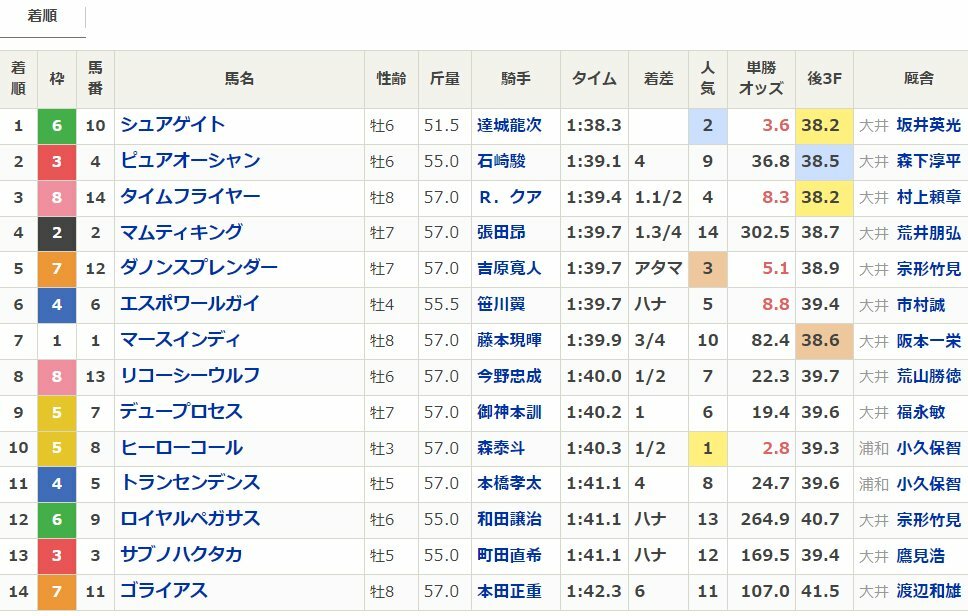Click winning time 1:38.3

pyautogui.click(x=594, y=125)
